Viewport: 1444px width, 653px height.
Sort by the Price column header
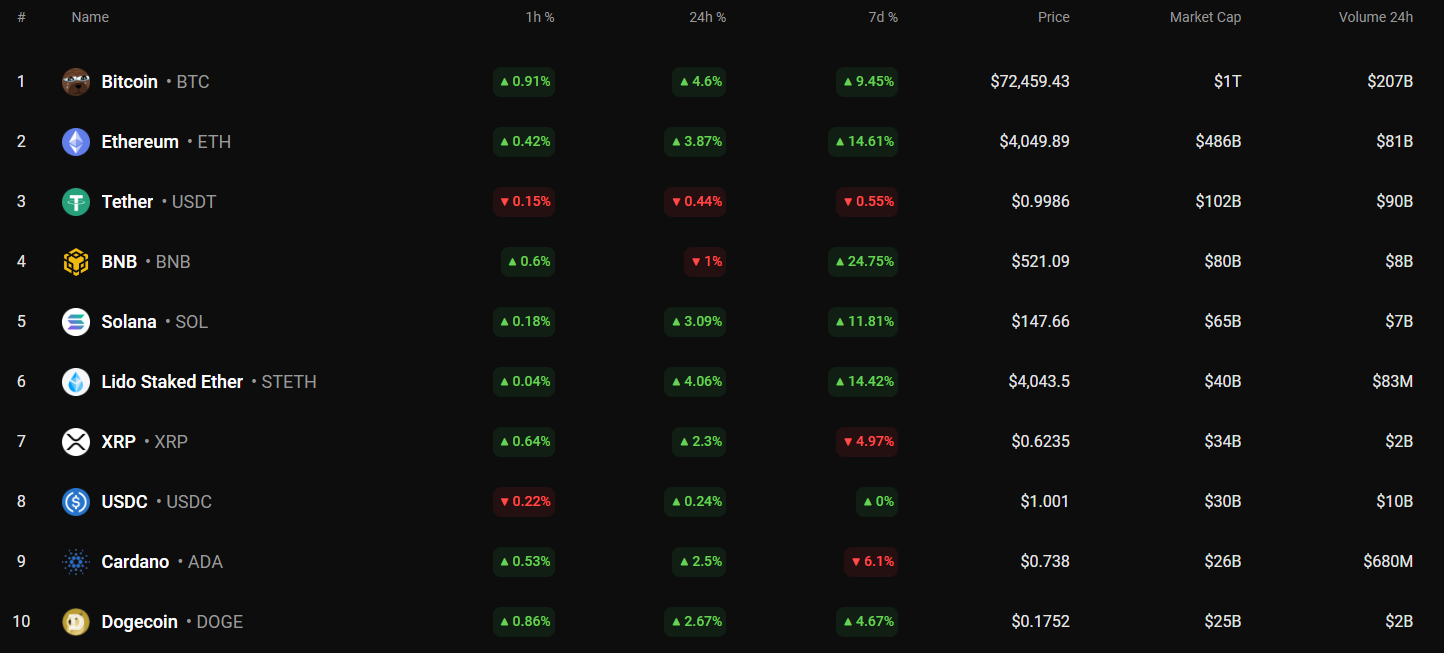[1053, 17]
